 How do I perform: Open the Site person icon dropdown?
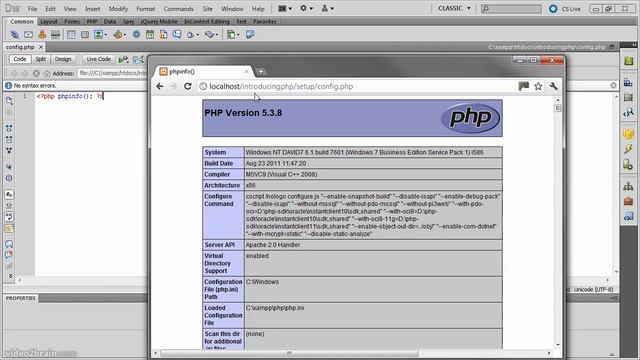point(327,8)
